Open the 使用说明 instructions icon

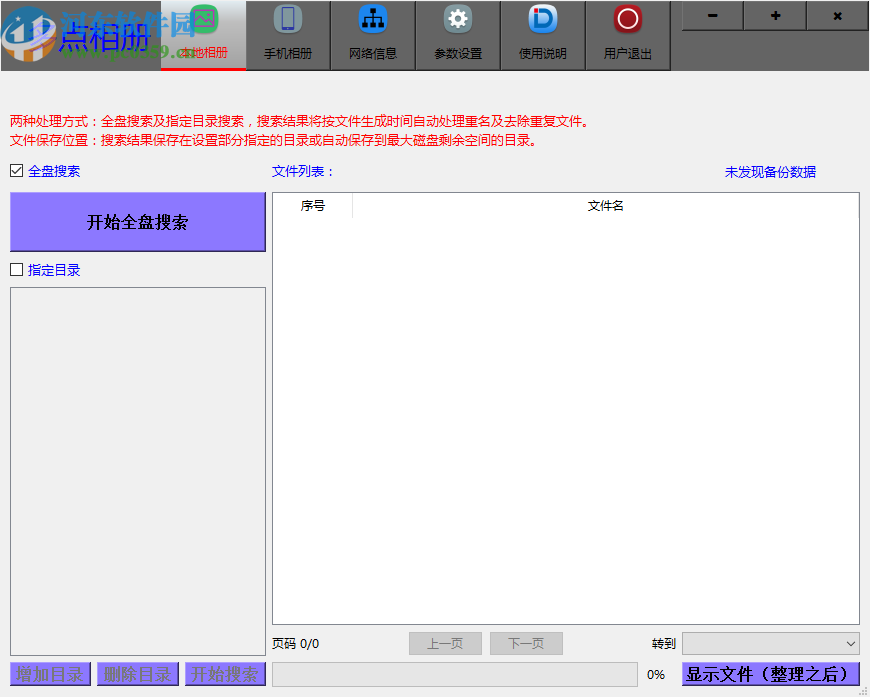[543, 20]
